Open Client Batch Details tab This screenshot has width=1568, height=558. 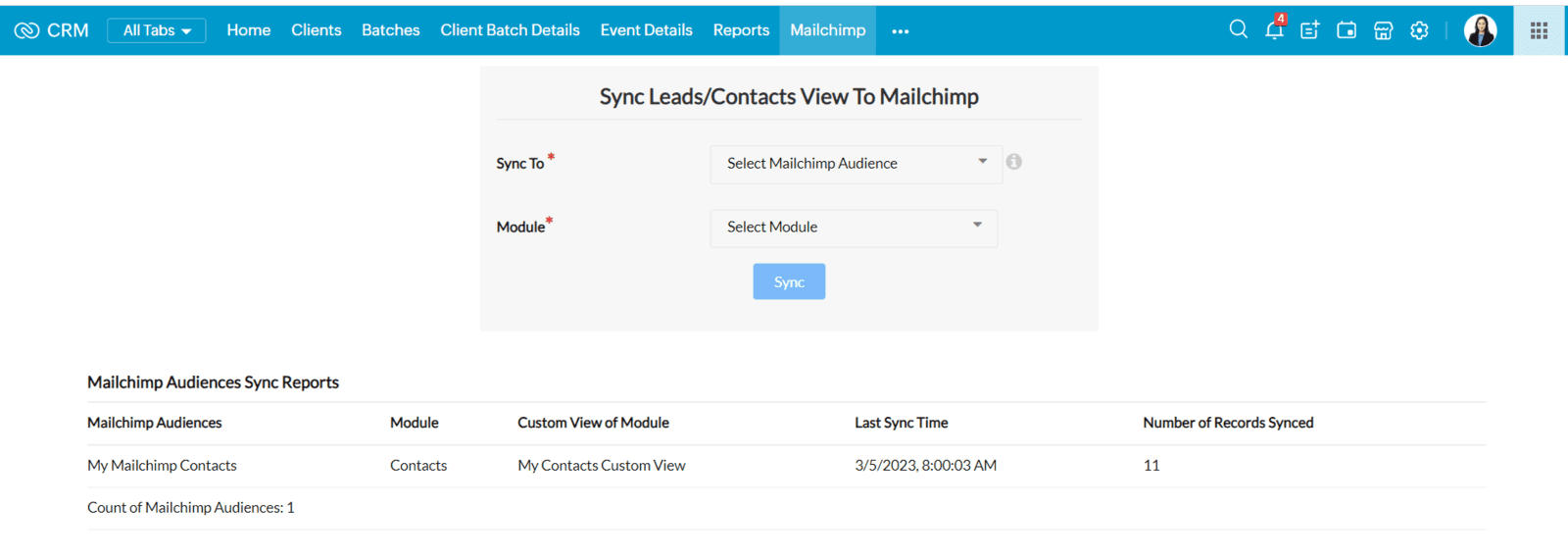click(510, 30)
